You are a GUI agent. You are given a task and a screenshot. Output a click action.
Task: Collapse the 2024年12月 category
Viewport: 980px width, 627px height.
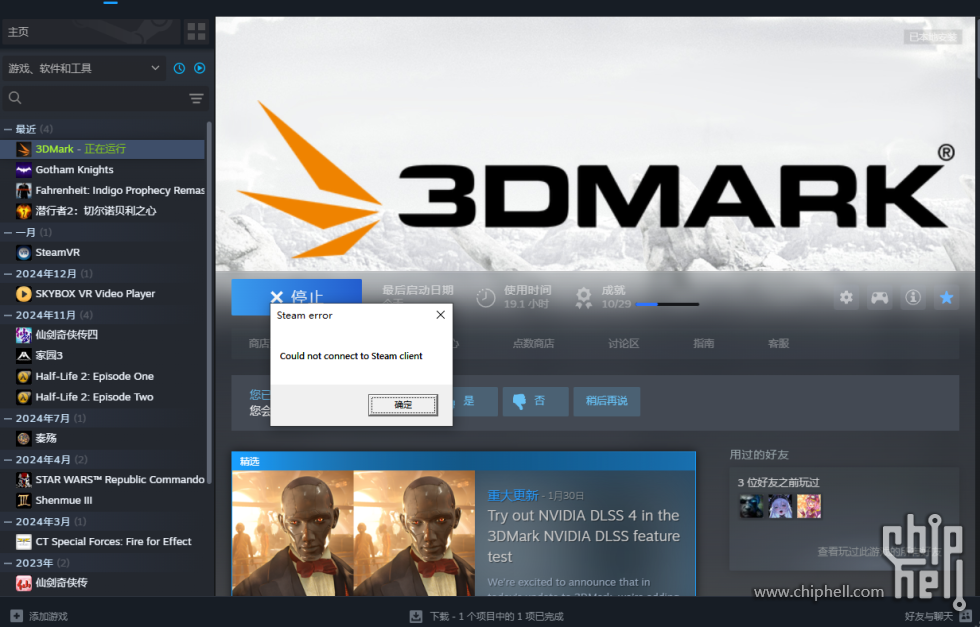tap(8, 274)
